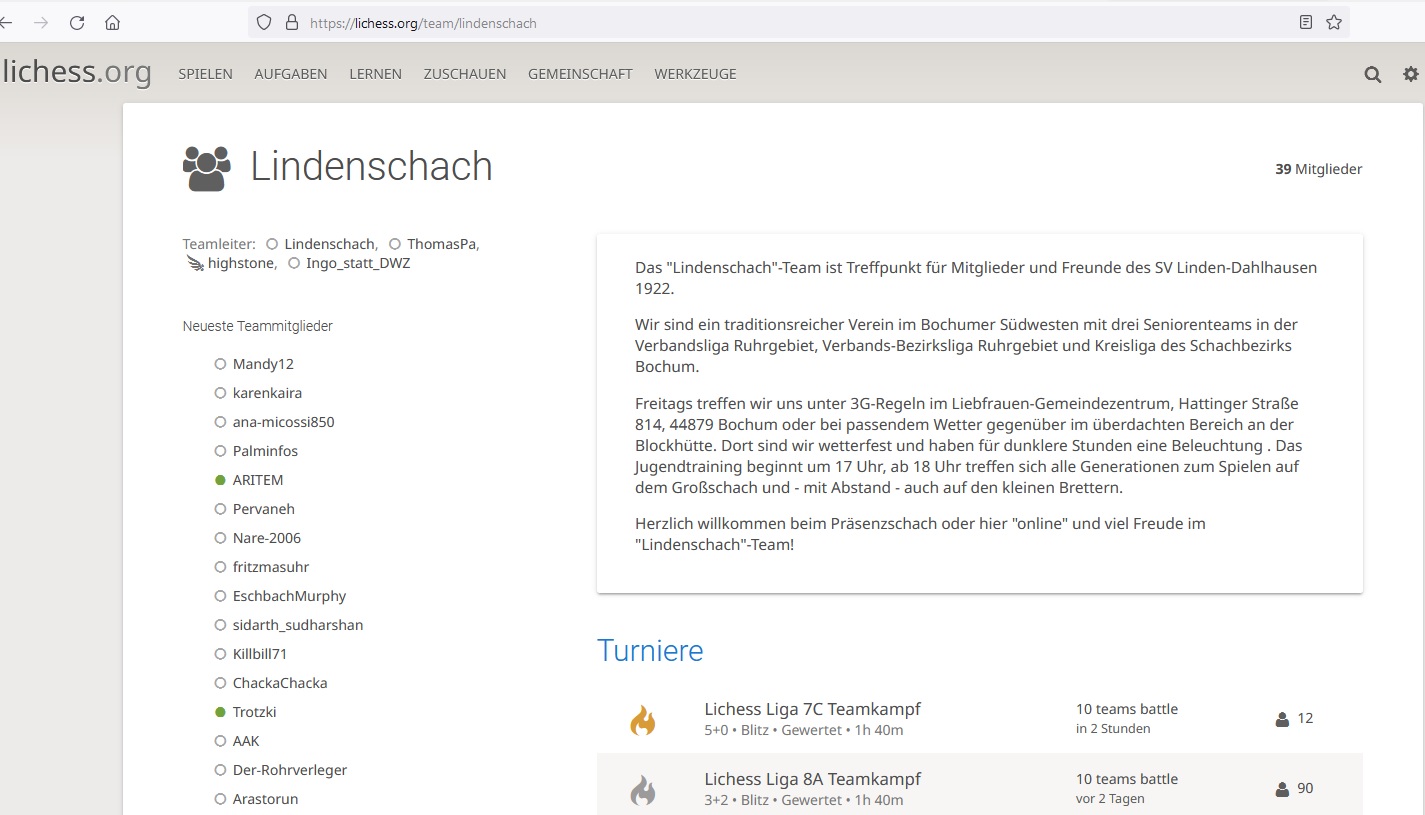Image resolution: width=1425 pixels, height=815 pixels.
Task: Open the GEMEINSCHAFT menu
Action: click(580, 74)
